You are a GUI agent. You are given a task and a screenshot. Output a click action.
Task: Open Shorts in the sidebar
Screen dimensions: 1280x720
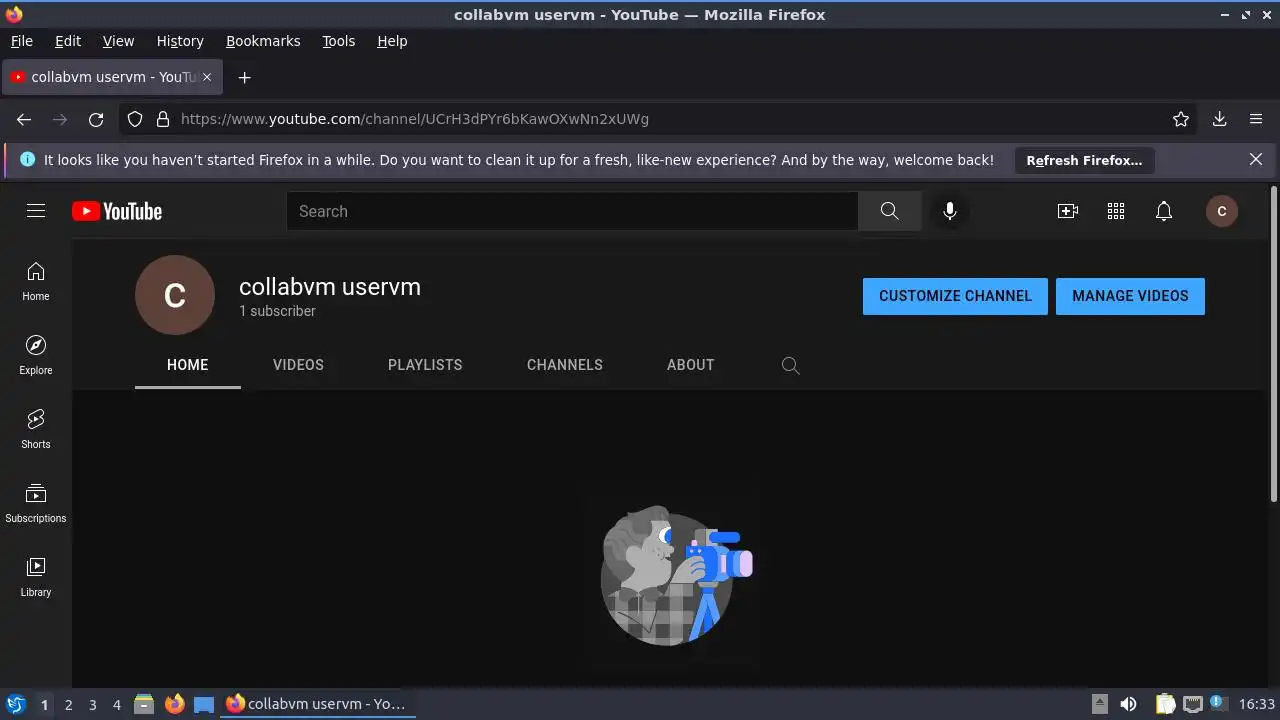point(36,429)
